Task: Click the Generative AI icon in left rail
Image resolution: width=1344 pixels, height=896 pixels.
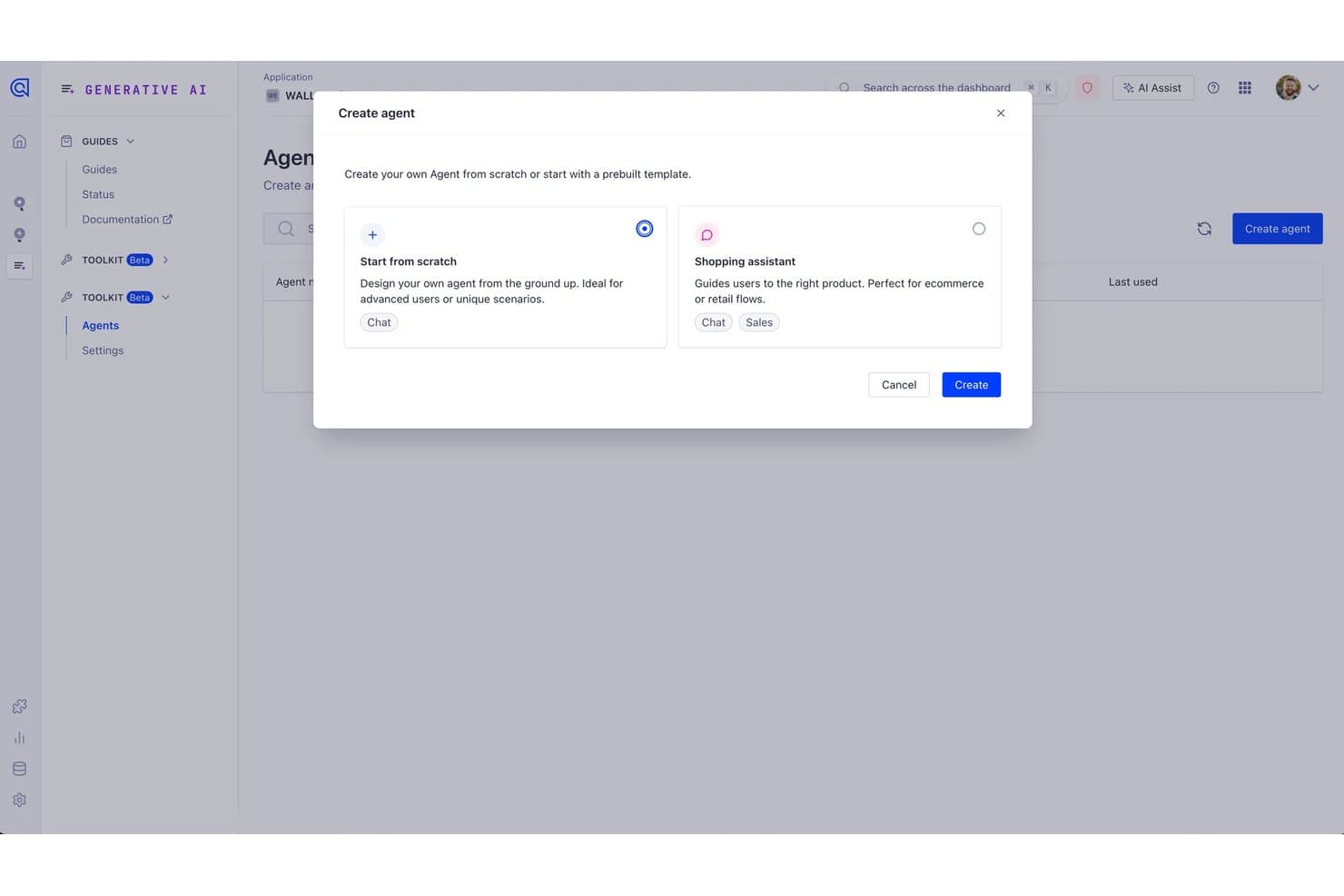Action: tap(20, 266)
